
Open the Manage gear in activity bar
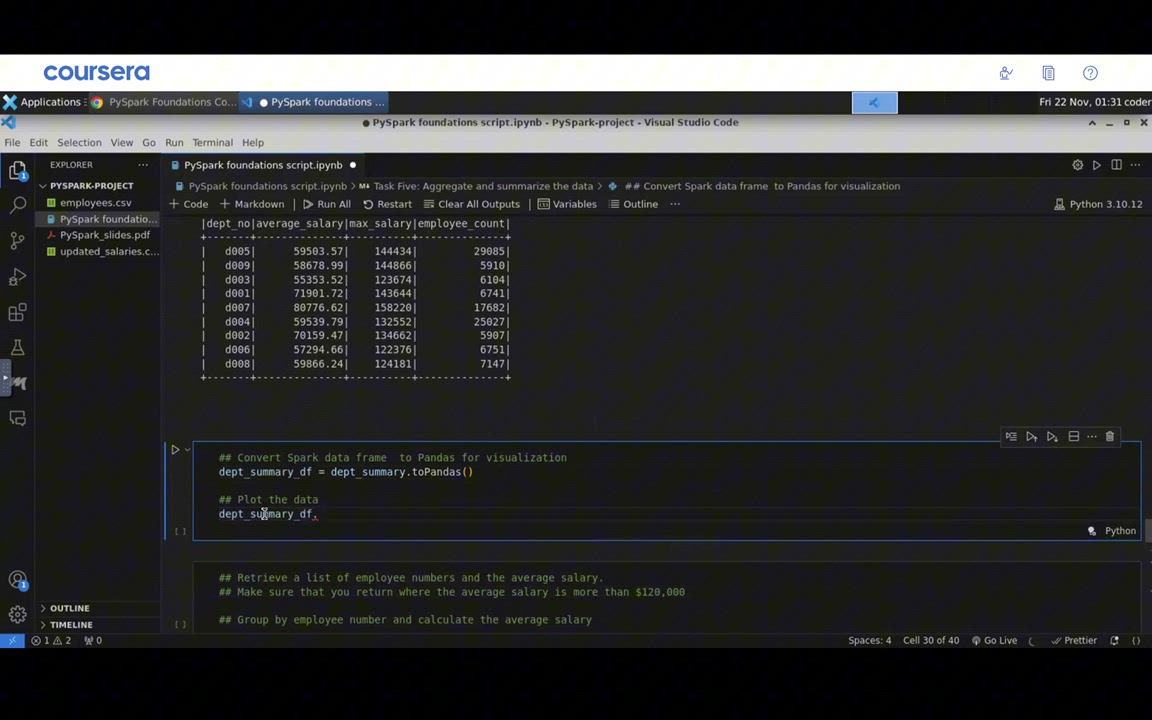click(18, 614)
